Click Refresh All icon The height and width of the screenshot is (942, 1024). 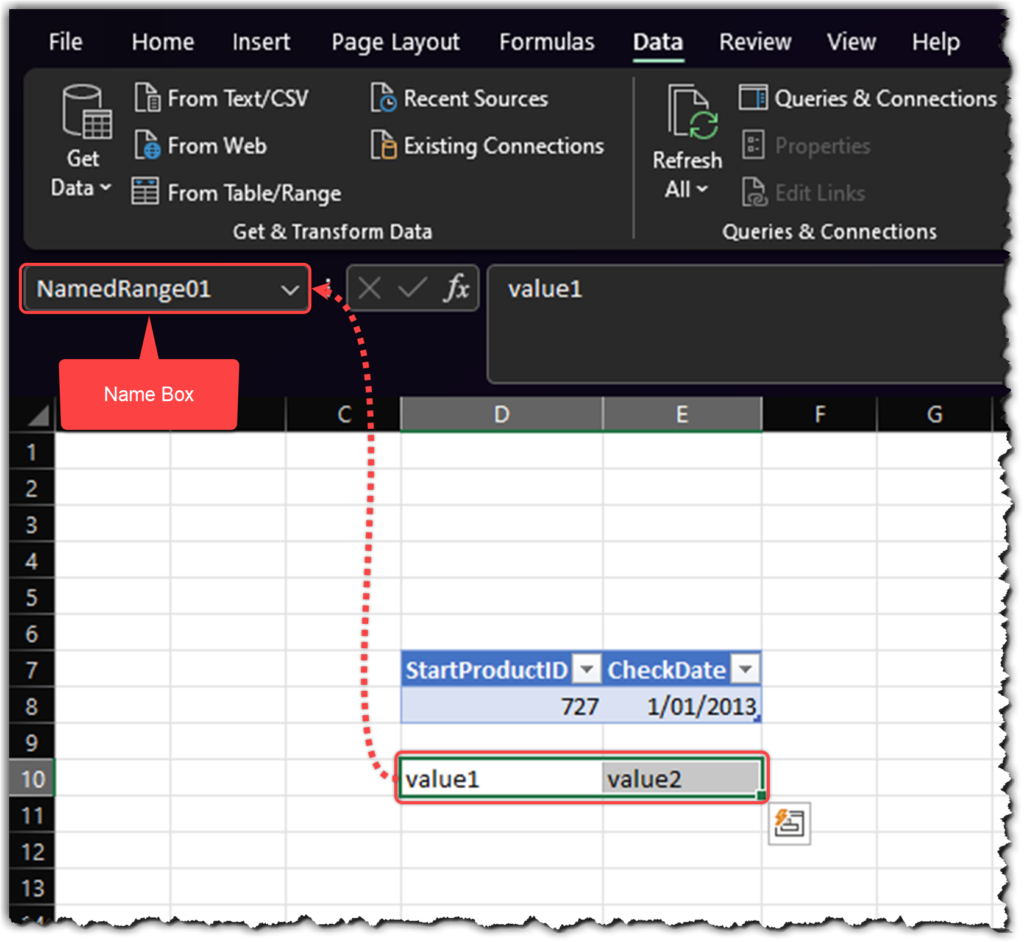[691, 114]
